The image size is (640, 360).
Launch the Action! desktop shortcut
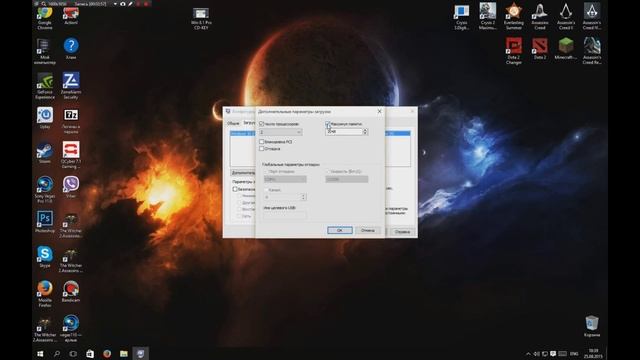71,15
